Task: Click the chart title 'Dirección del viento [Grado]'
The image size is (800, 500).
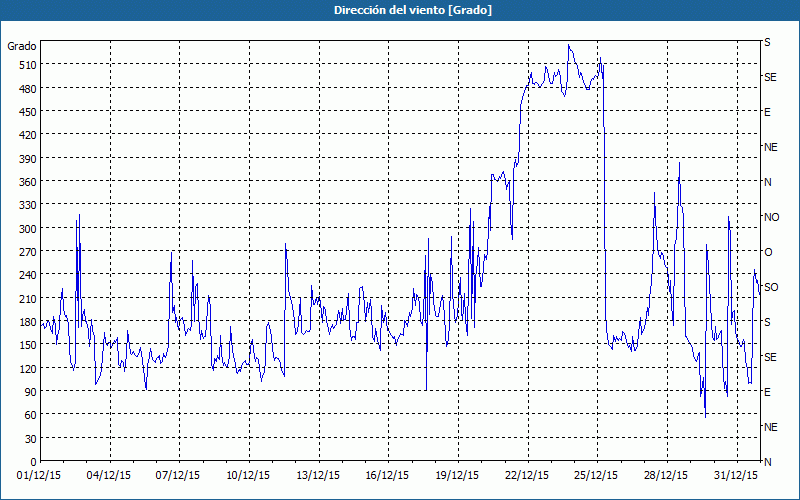Action: tap(413, 10)
